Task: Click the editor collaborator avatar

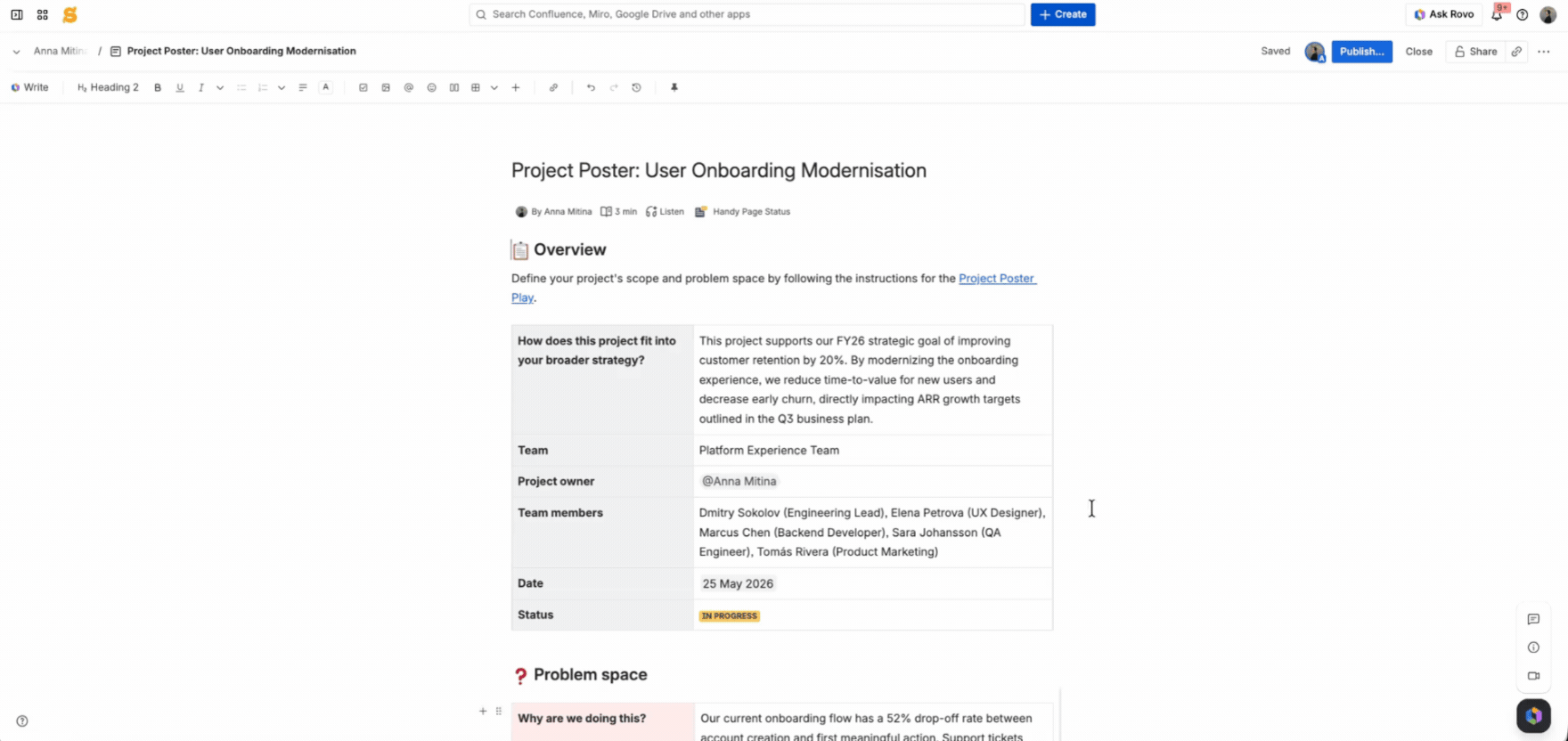Action: [x=1315, y=52]
